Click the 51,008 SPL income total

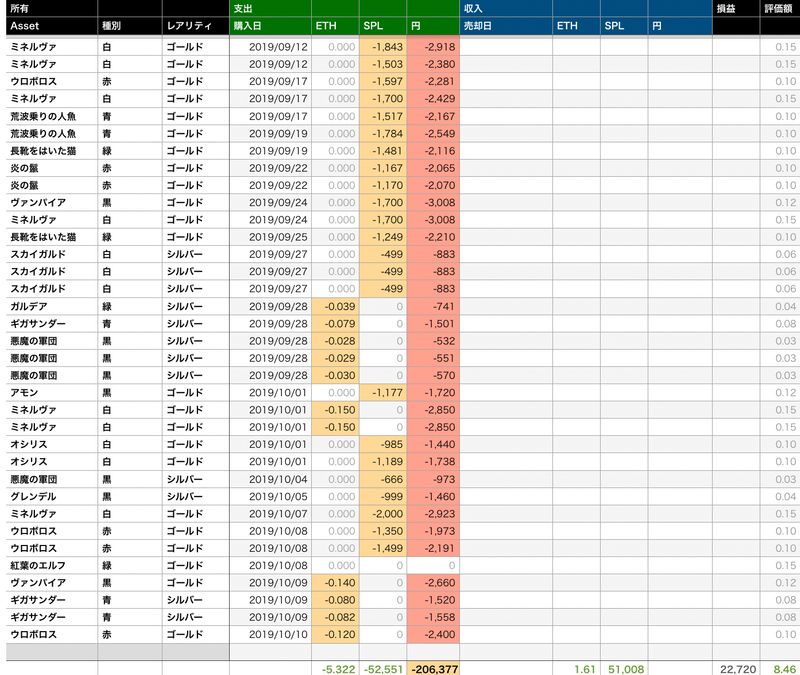(x=624, y=666)
